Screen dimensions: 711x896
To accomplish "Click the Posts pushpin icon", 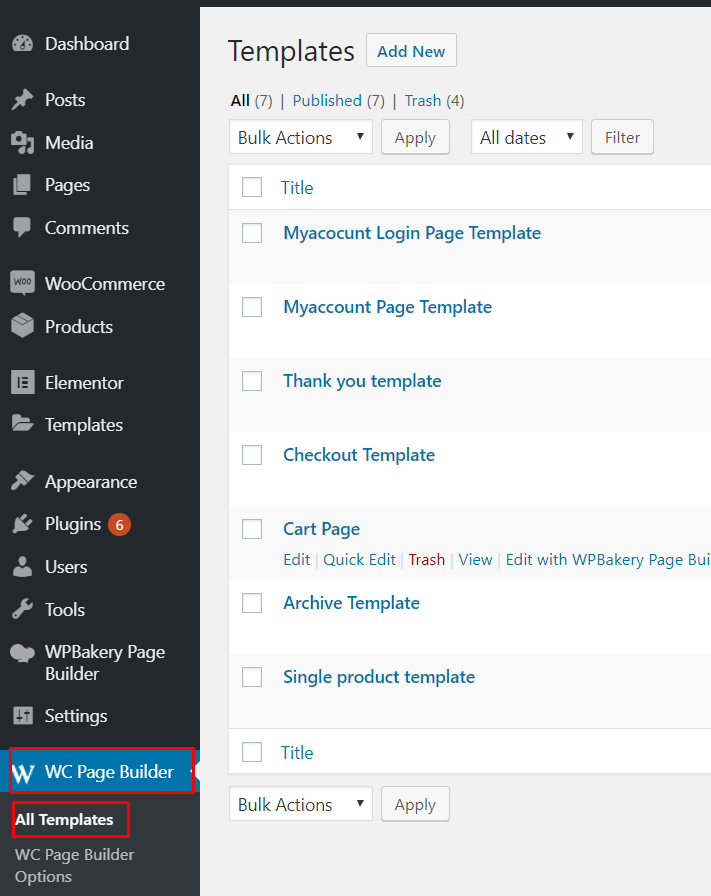I will [x=23, y=100].
